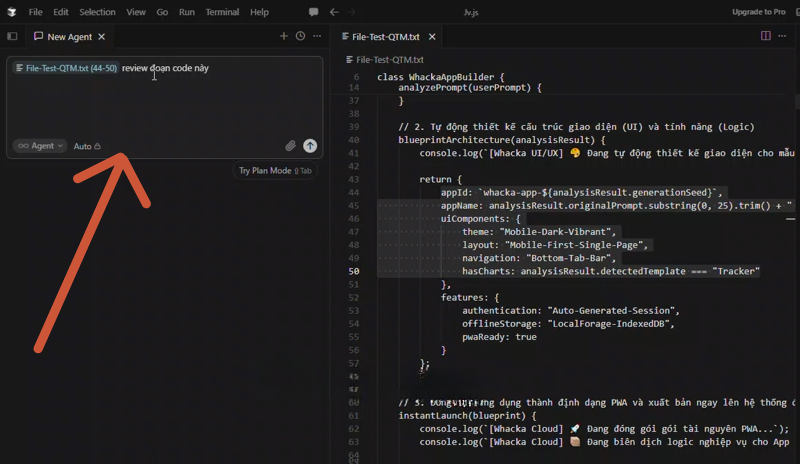Open the Edit menu
Image resolution: width=800 pixels, height=464 pixels.
click(x=61, y=12)
